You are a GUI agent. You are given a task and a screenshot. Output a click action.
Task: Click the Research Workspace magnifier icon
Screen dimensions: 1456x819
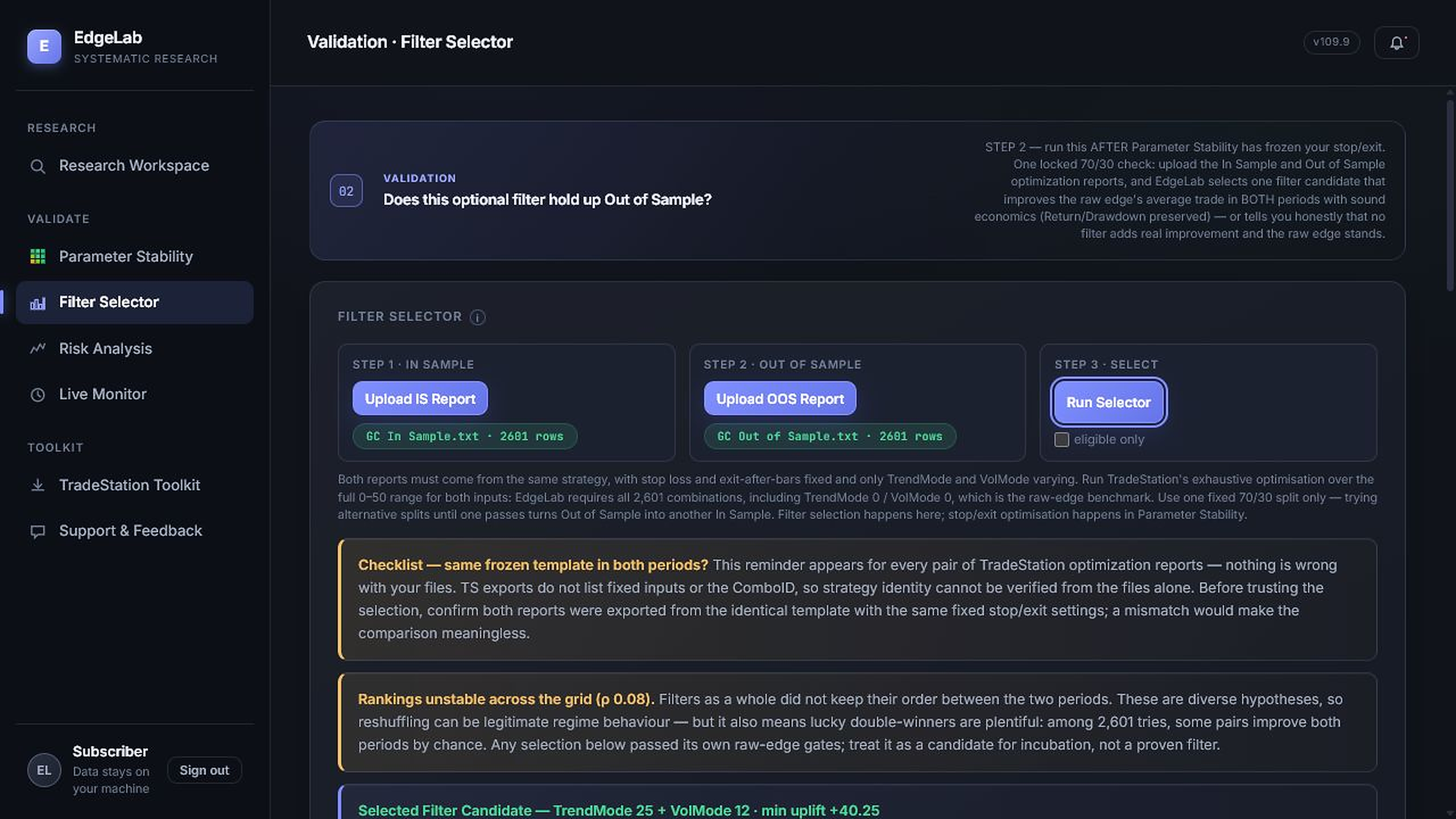pyautogui.click(x=38, y=166)
